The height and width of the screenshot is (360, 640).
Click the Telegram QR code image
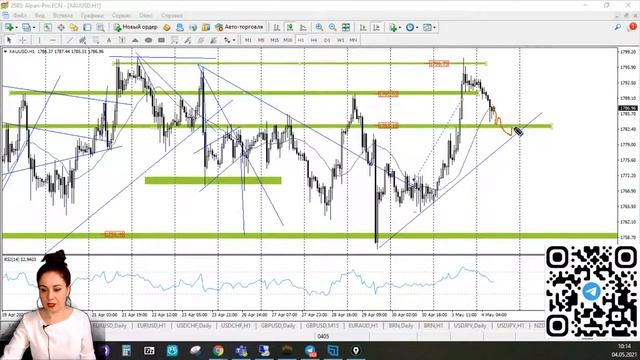(591, 292)
